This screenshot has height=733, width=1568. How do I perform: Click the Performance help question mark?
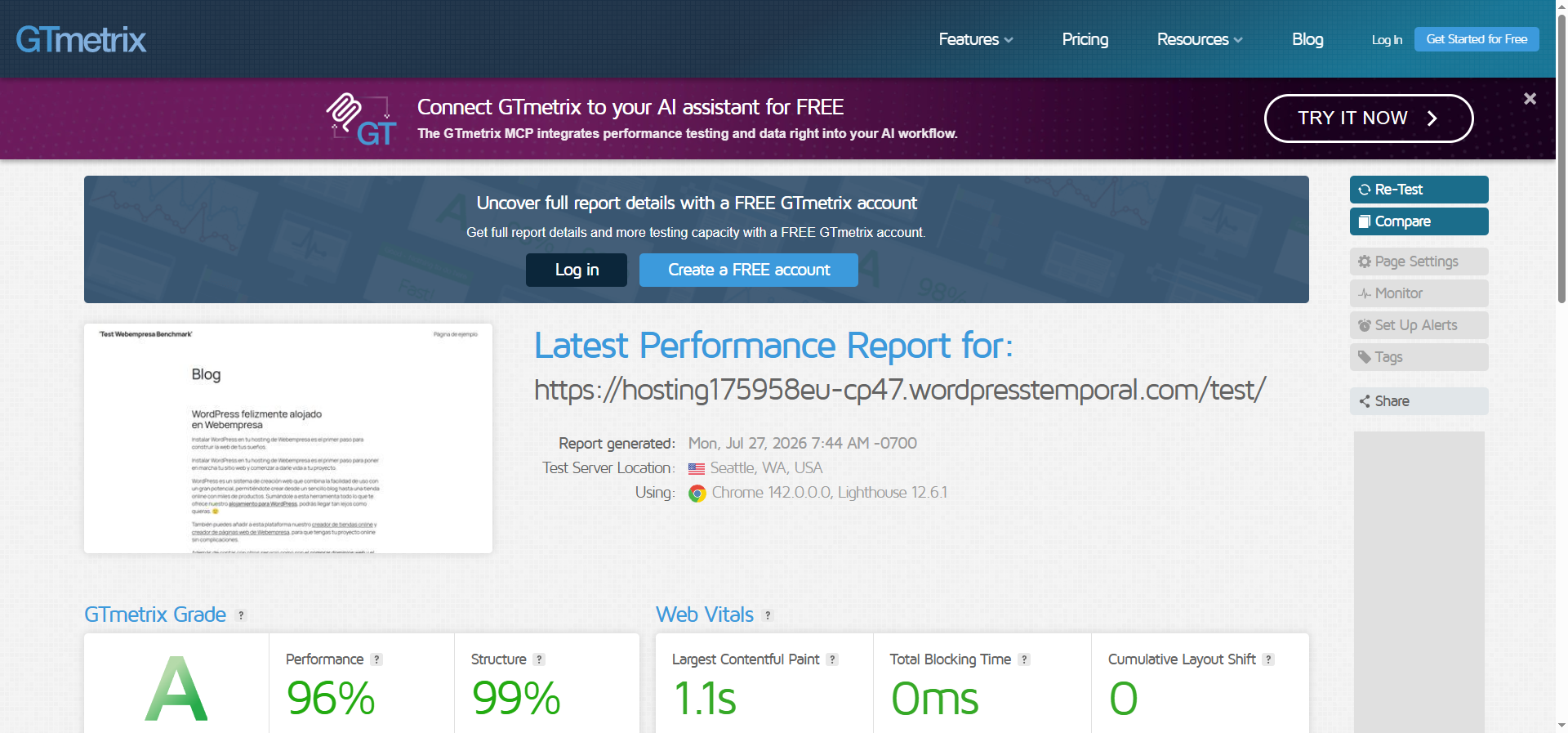click(x=376, y=659)
